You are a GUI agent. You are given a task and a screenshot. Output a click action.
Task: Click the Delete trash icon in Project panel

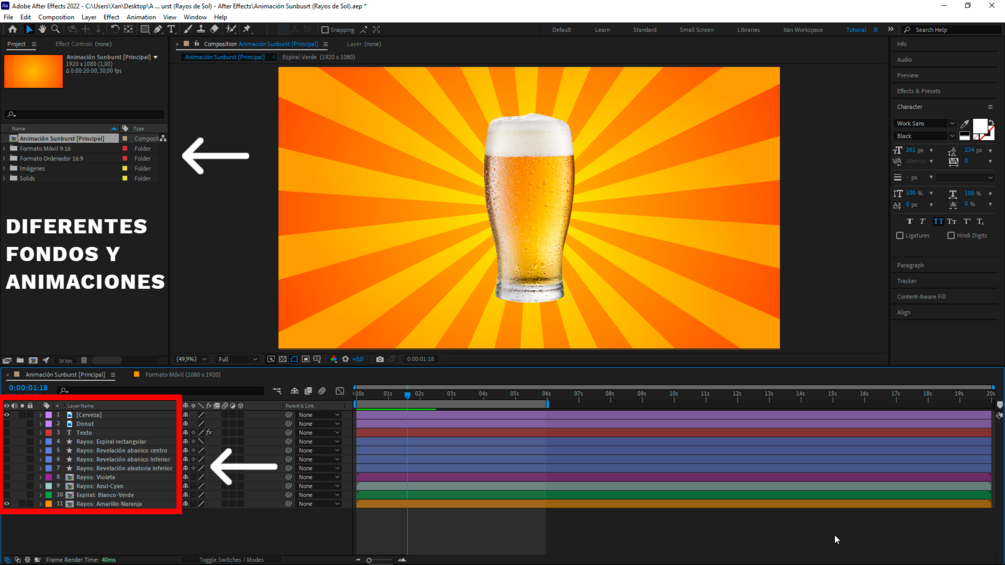tap(84, 361)
